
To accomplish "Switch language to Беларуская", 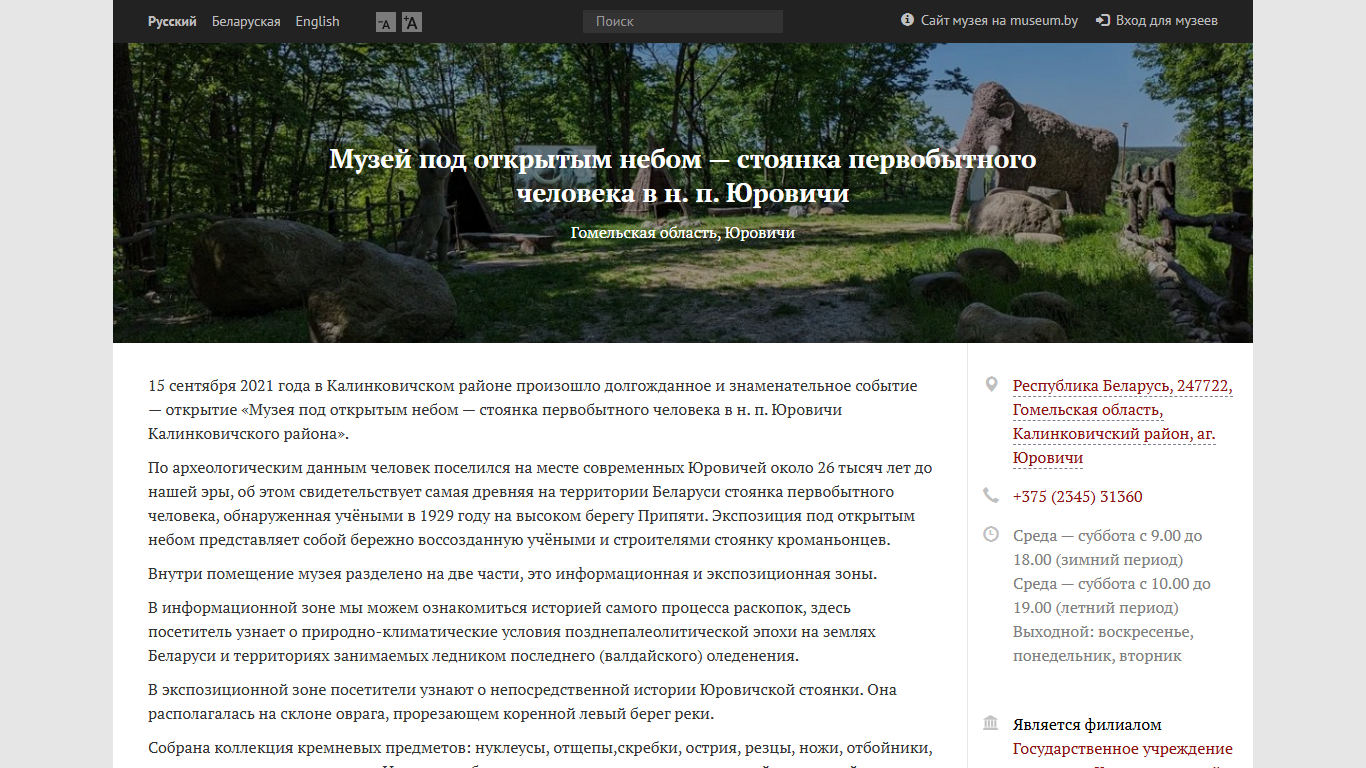I will [x=246, y=21].
